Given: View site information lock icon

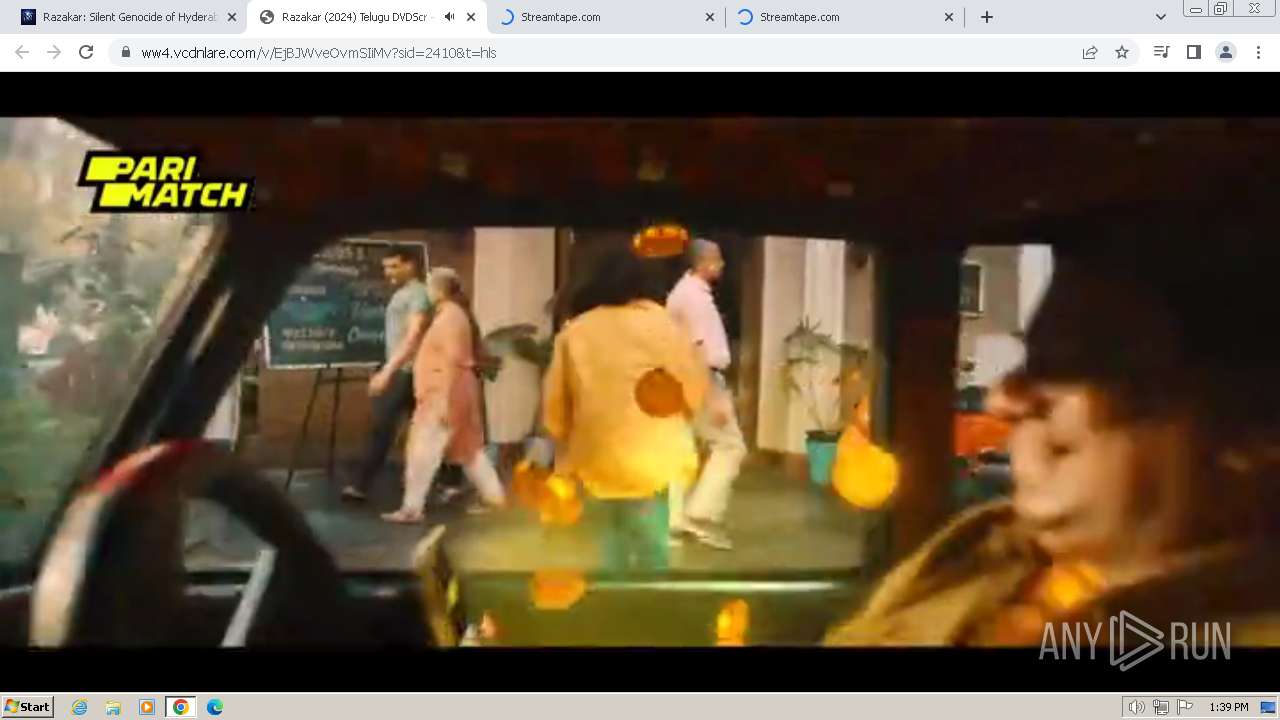Looking at the screenshot, I should [126, 52].
